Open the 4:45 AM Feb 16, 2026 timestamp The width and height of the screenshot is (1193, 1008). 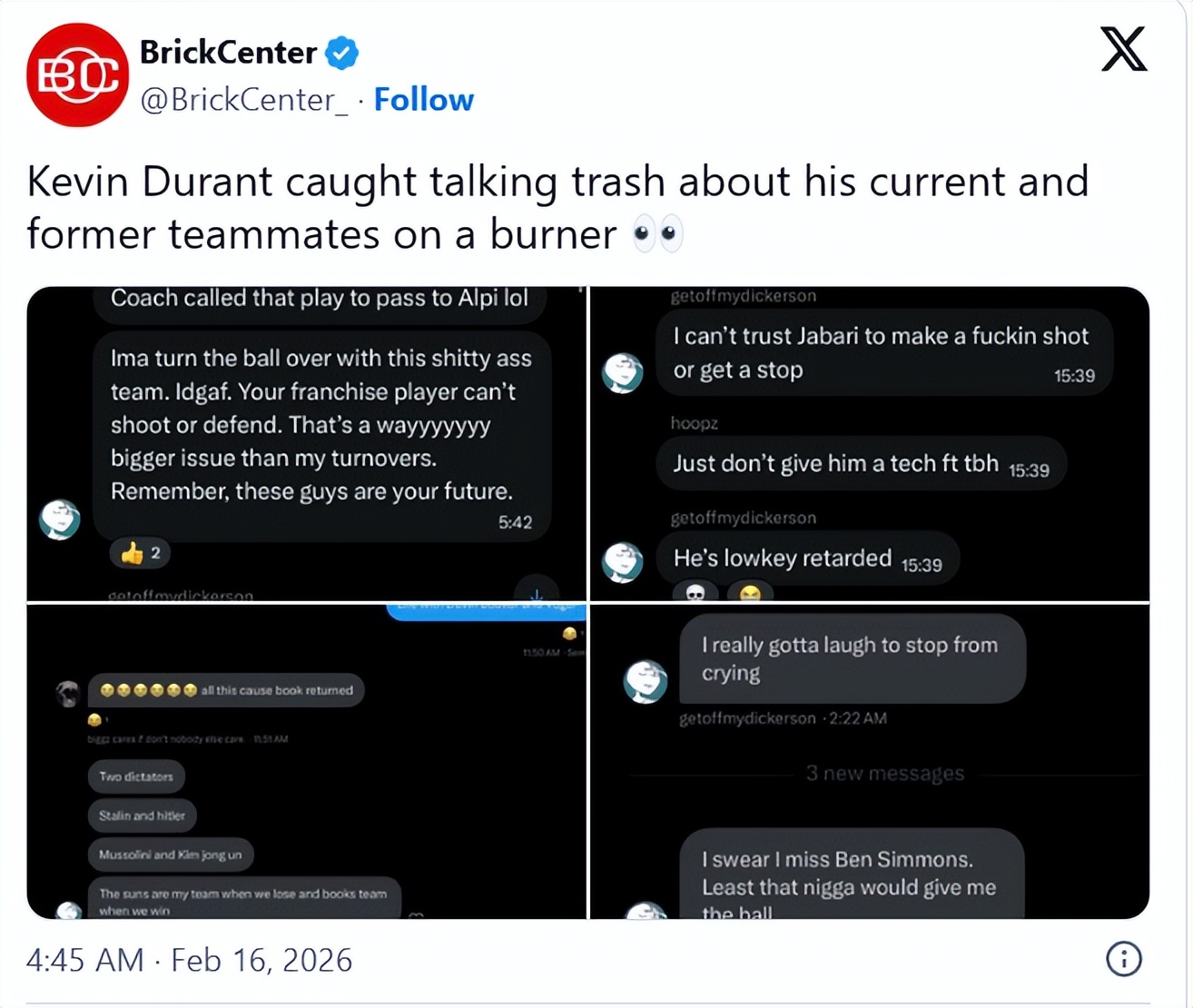pos(189,960)
